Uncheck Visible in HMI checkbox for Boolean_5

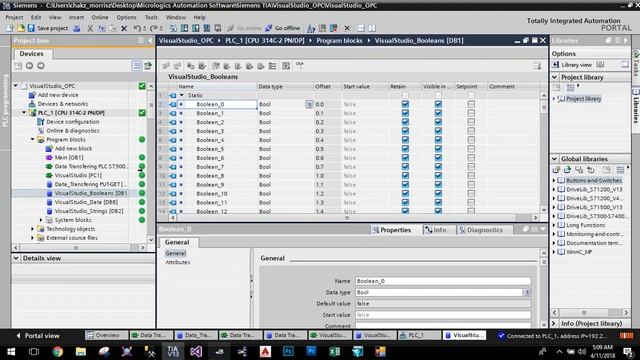(x=438, y=149)
